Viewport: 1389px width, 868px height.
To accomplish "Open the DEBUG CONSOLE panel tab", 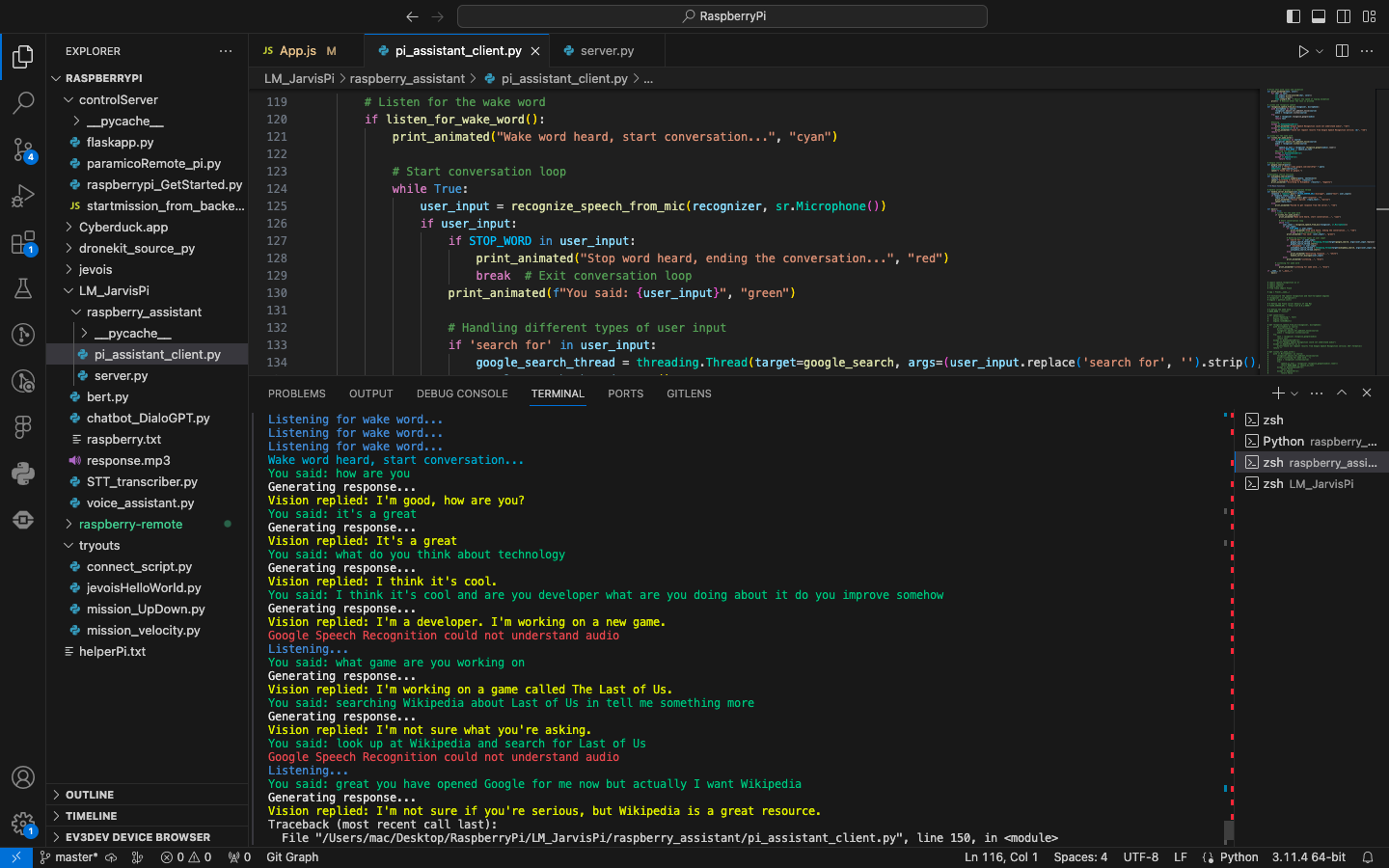I will coord(462,393).
